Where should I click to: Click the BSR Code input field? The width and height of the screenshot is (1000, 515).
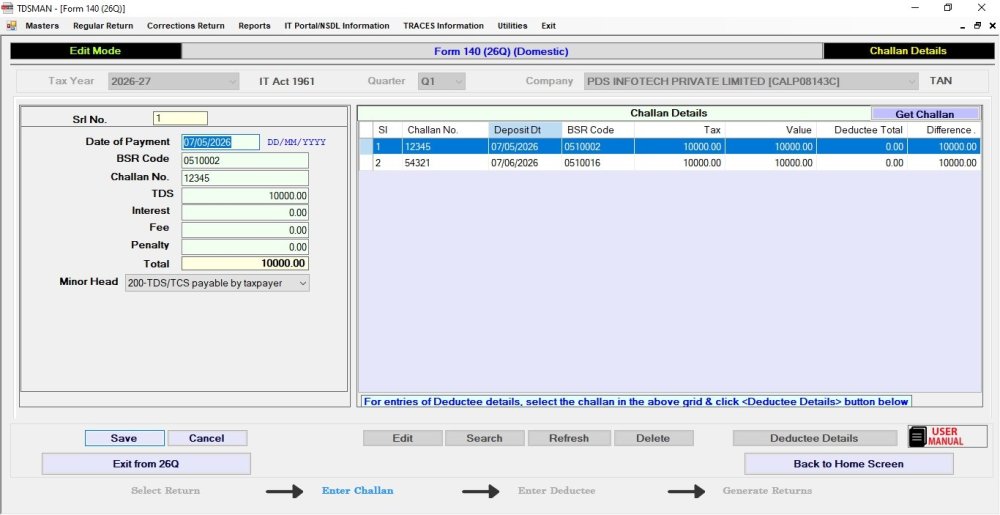[x=245, y=161]
